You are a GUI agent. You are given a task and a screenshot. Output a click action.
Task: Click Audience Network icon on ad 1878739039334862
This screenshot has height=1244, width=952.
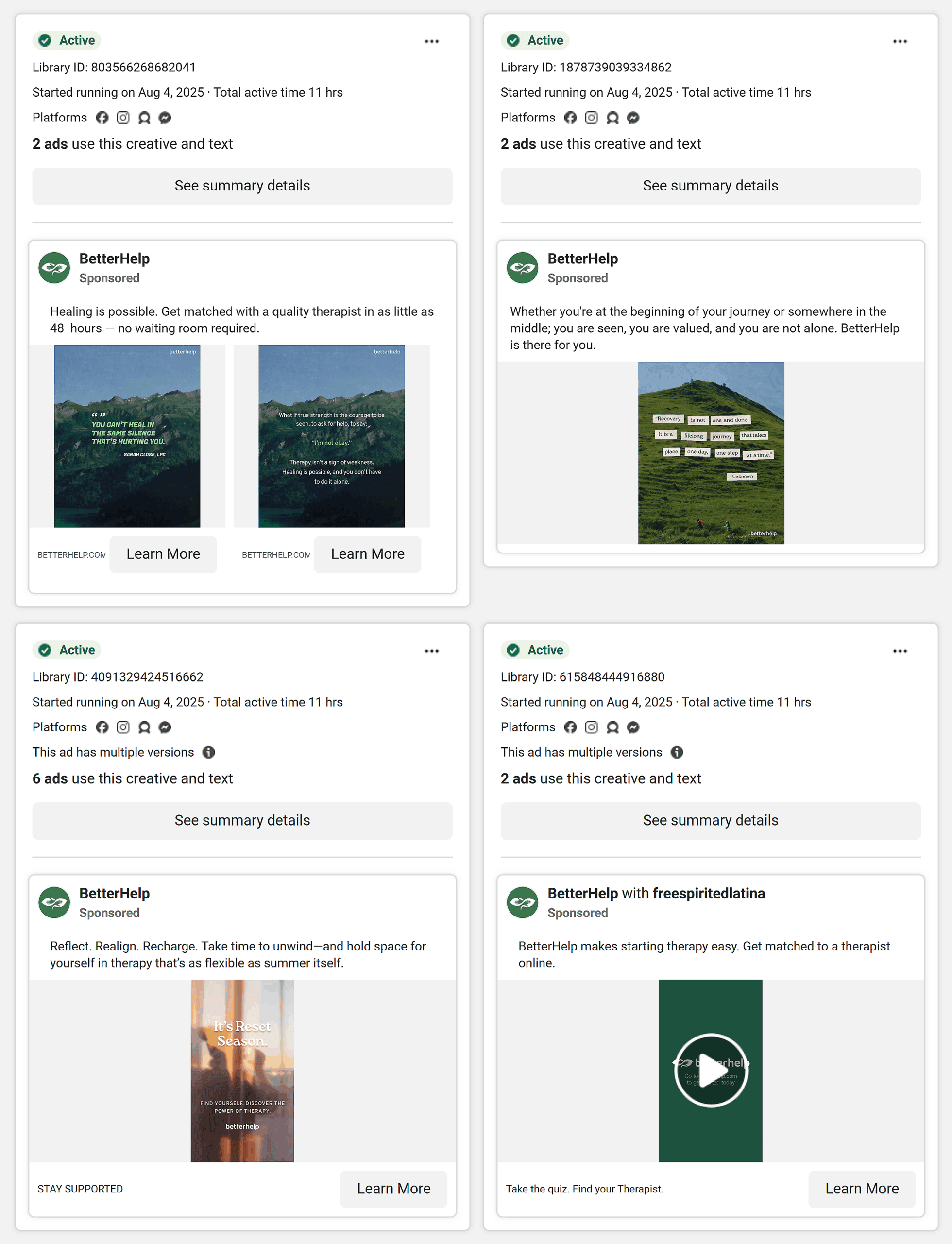coord(612,118)
